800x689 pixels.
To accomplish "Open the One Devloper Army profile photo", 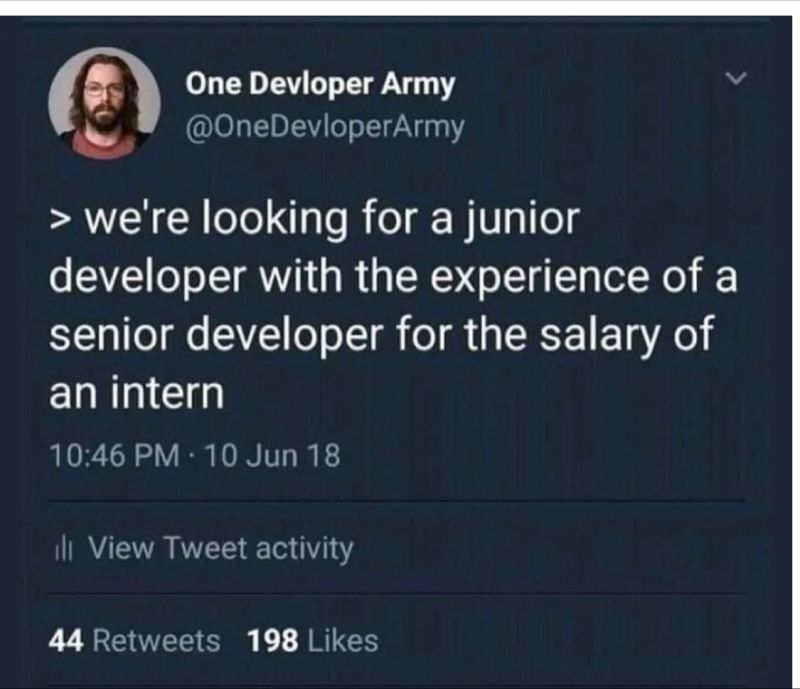I will [x=104, y=102].
